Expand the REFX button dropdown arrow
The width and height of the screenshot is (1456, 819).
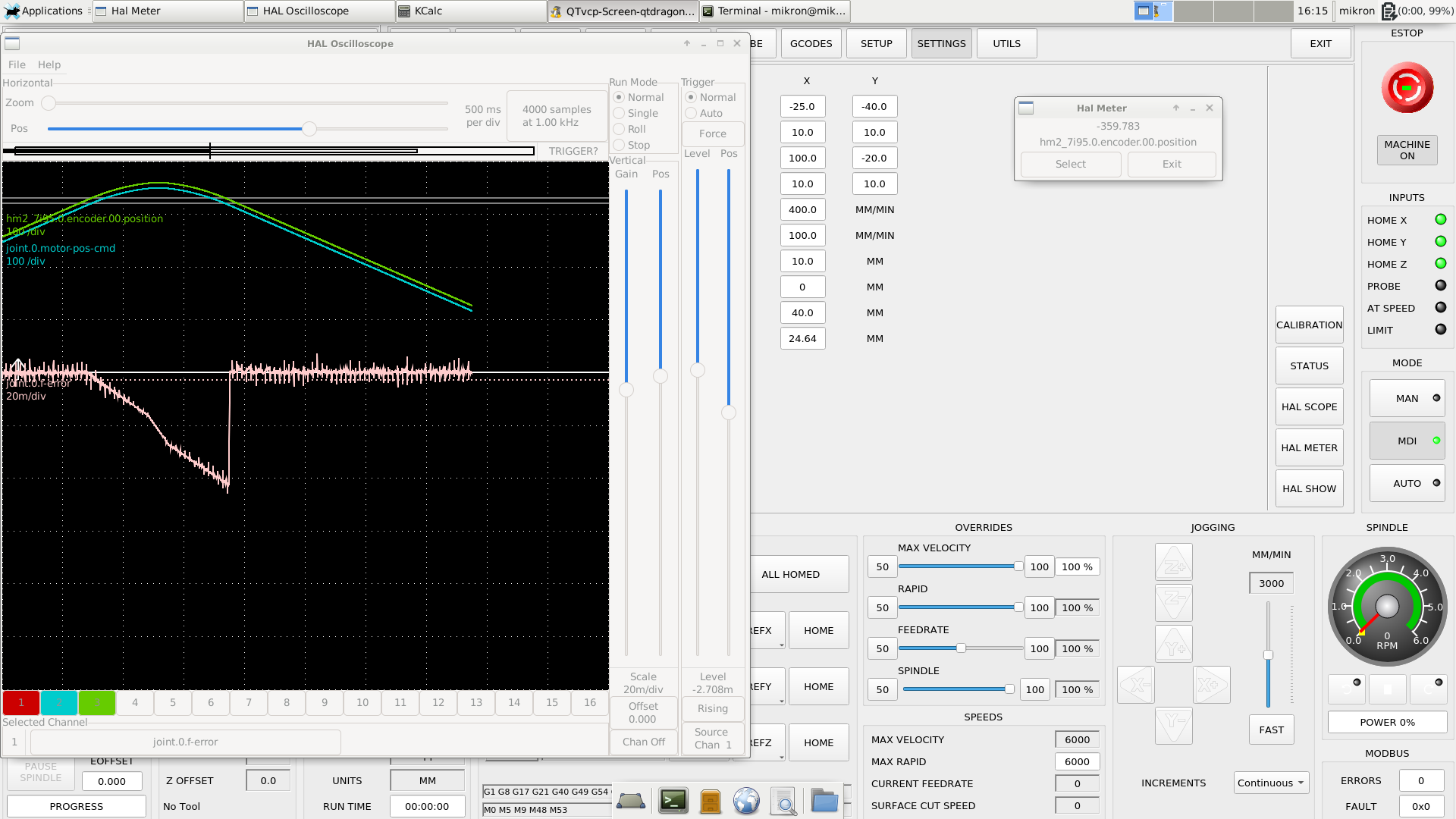pyautogui.click(x=781, y=645)
